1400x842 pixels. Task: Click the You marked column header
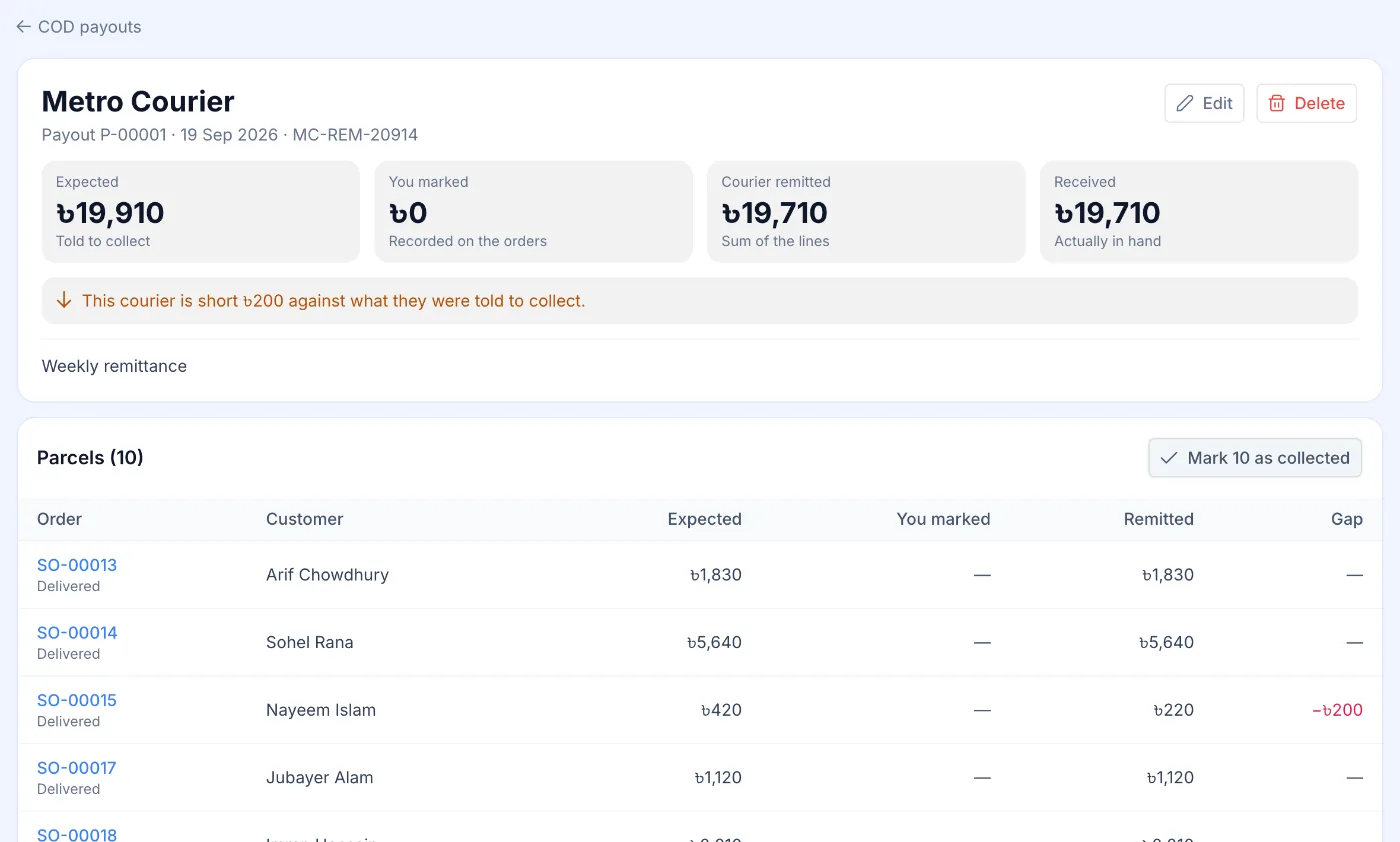point(944,519)
